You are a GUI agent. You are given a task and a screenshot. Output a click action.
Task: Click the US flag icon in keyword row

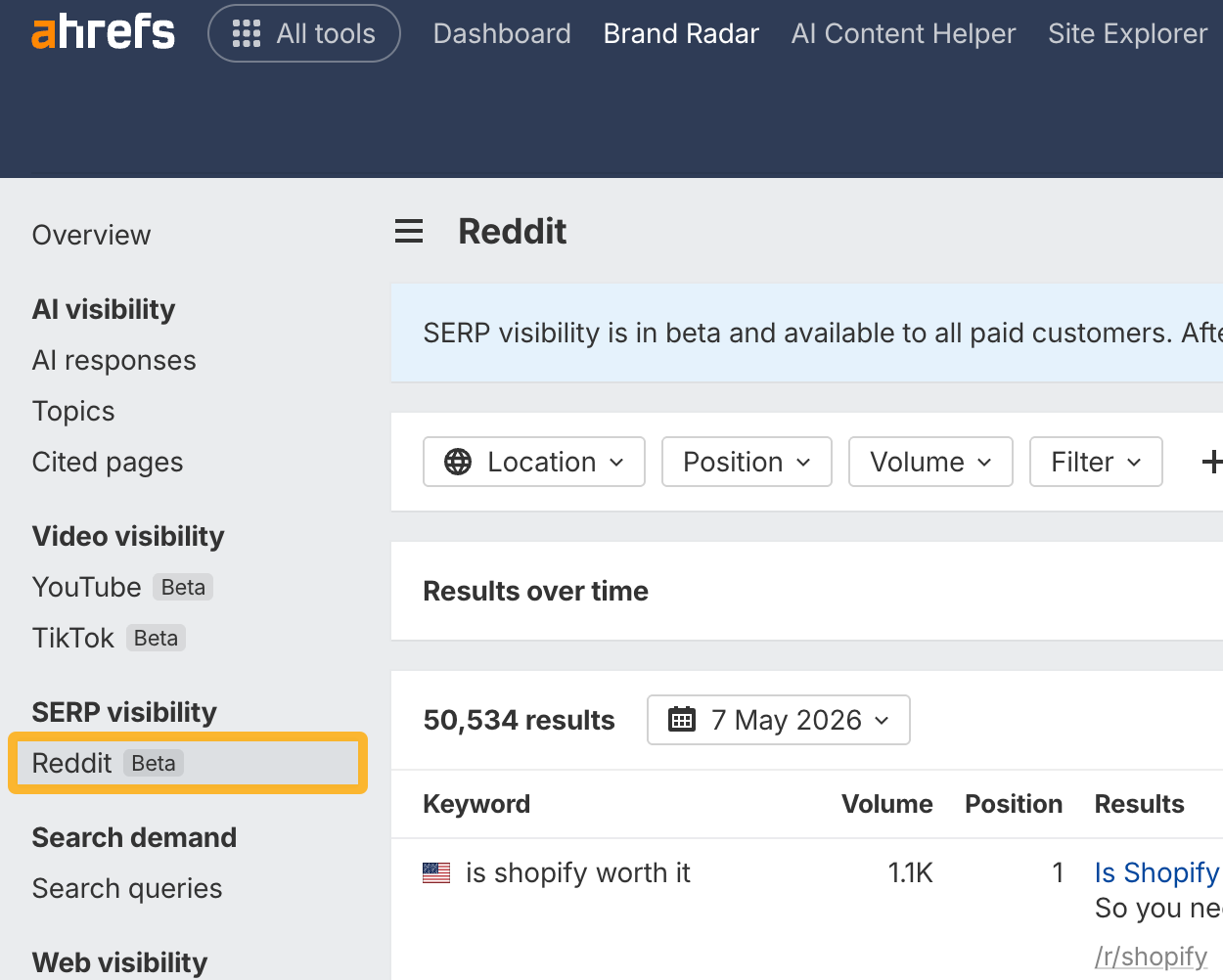(436, 872)
